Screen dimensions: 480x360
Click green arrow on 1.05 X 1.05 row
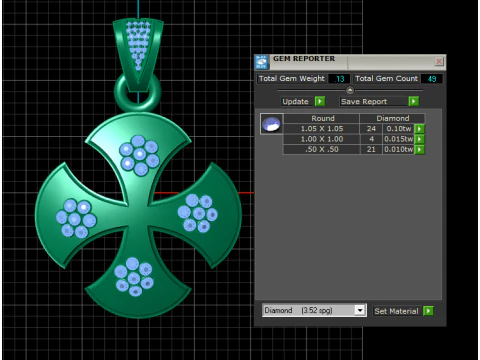point(419,129)
